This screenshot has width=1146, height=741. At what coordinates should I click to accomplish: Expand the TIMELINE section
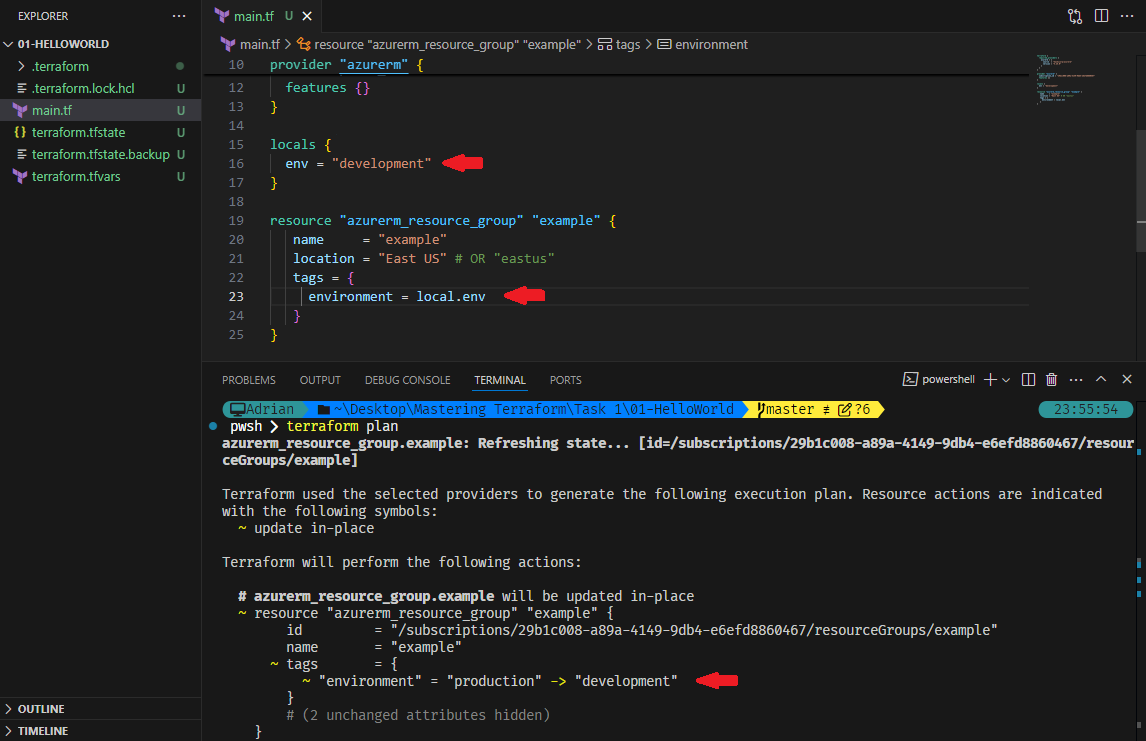[100, 731]
